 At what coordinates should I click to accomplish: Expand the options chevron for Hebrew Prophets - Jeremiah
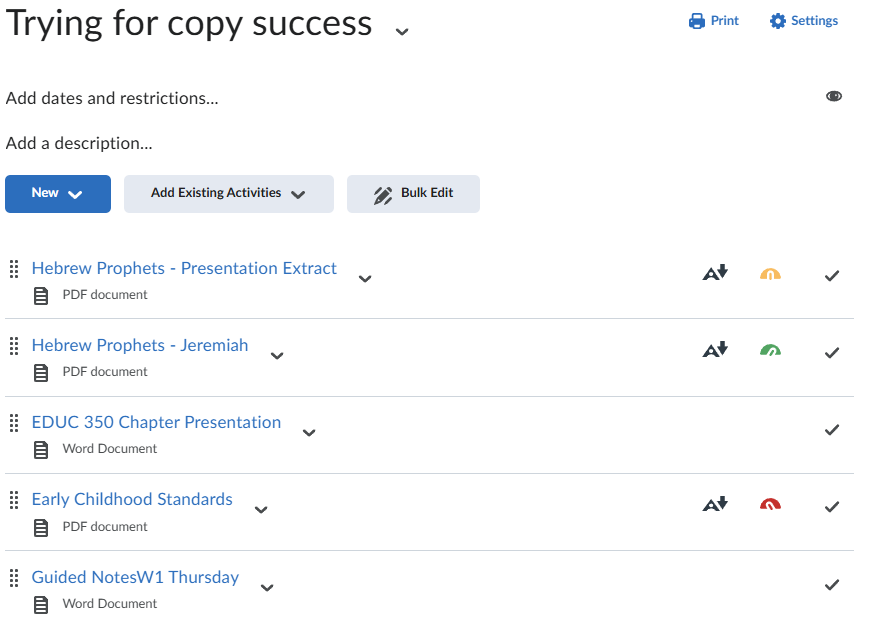click(277, 355)
